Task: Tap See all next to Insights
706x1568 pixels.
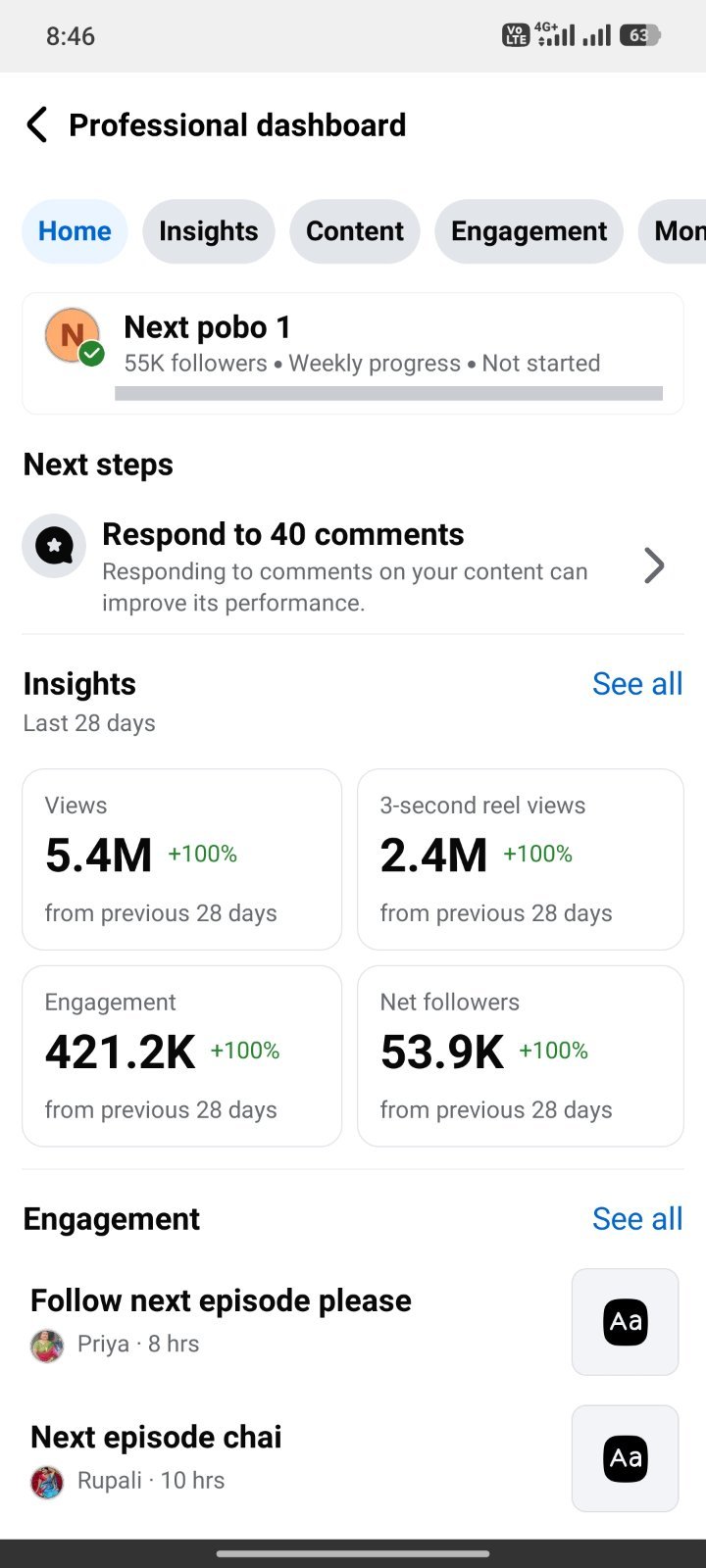Action: tap(637, 684)
